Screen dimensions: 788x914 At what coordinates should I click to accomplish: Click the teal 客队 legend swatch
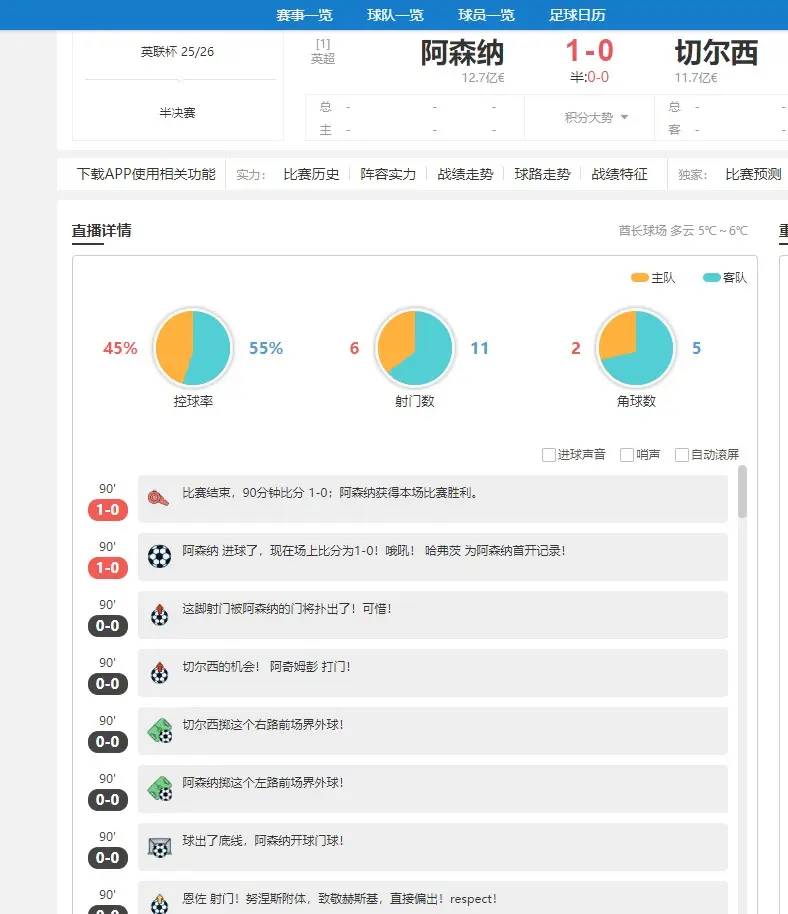click(x=712, y=277)
